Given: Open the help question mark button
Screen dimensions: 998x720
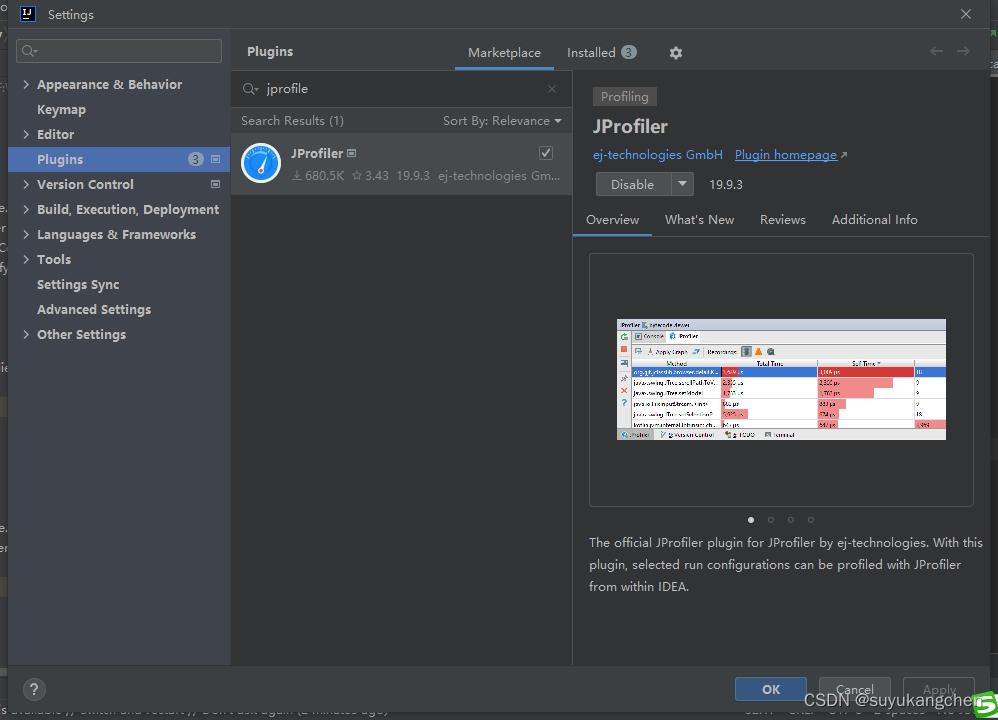Looking at the screenshot, I should coord(34,689).
